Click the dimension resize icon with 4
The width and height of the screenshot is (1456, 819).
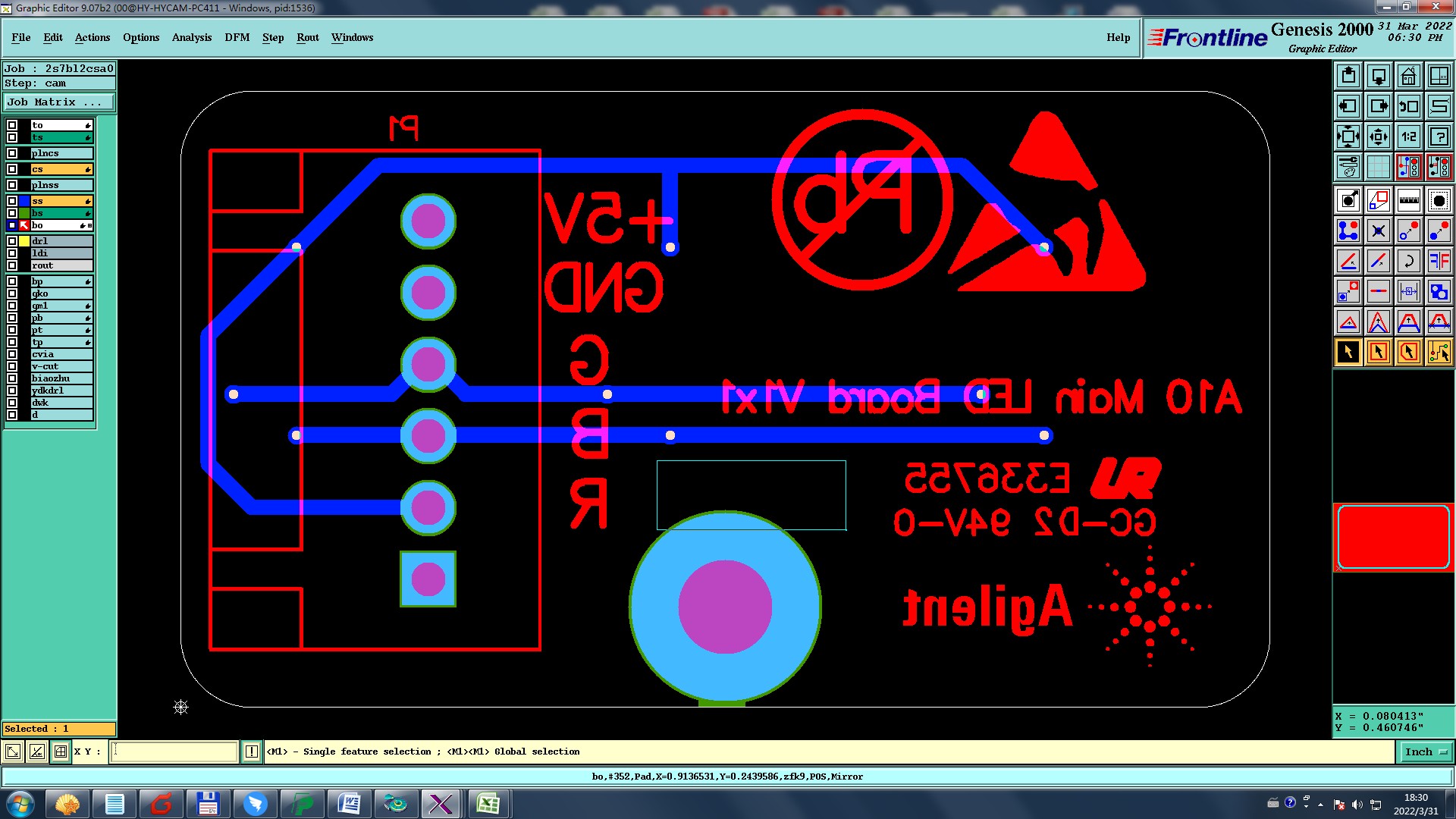click(1409, 291)
